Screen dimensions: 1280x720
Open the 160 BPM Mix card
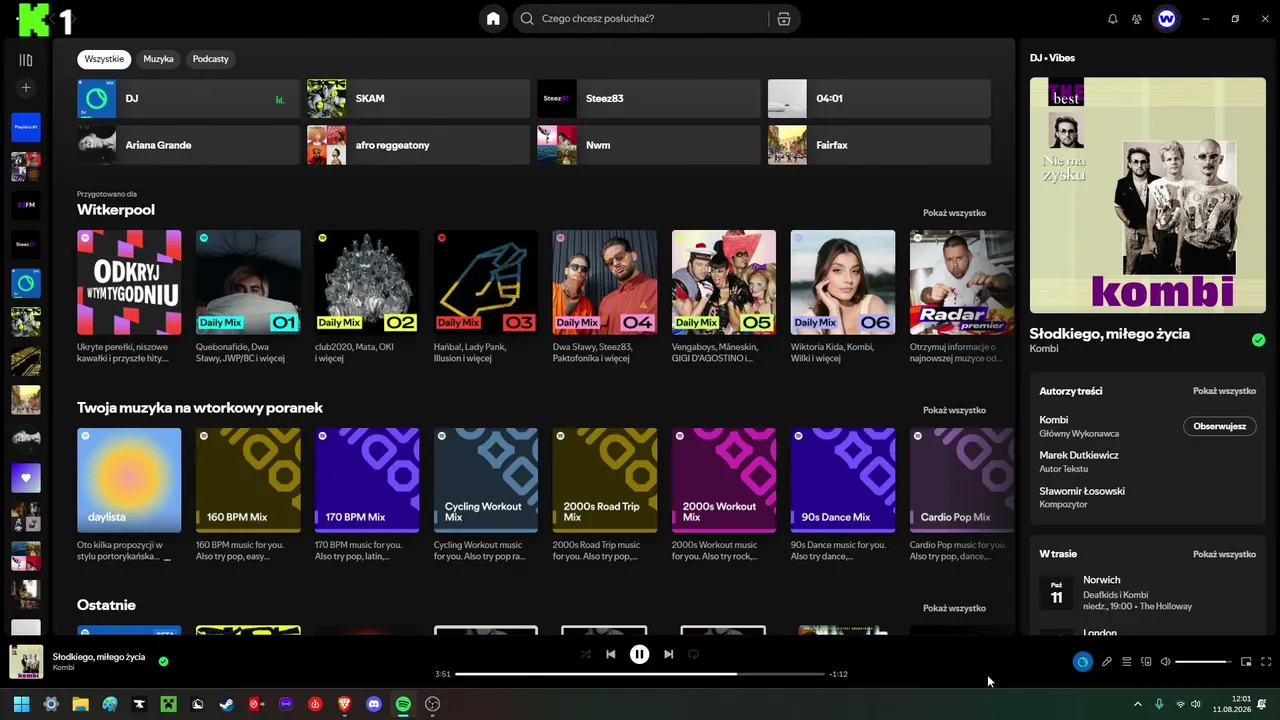click(248, 495)
